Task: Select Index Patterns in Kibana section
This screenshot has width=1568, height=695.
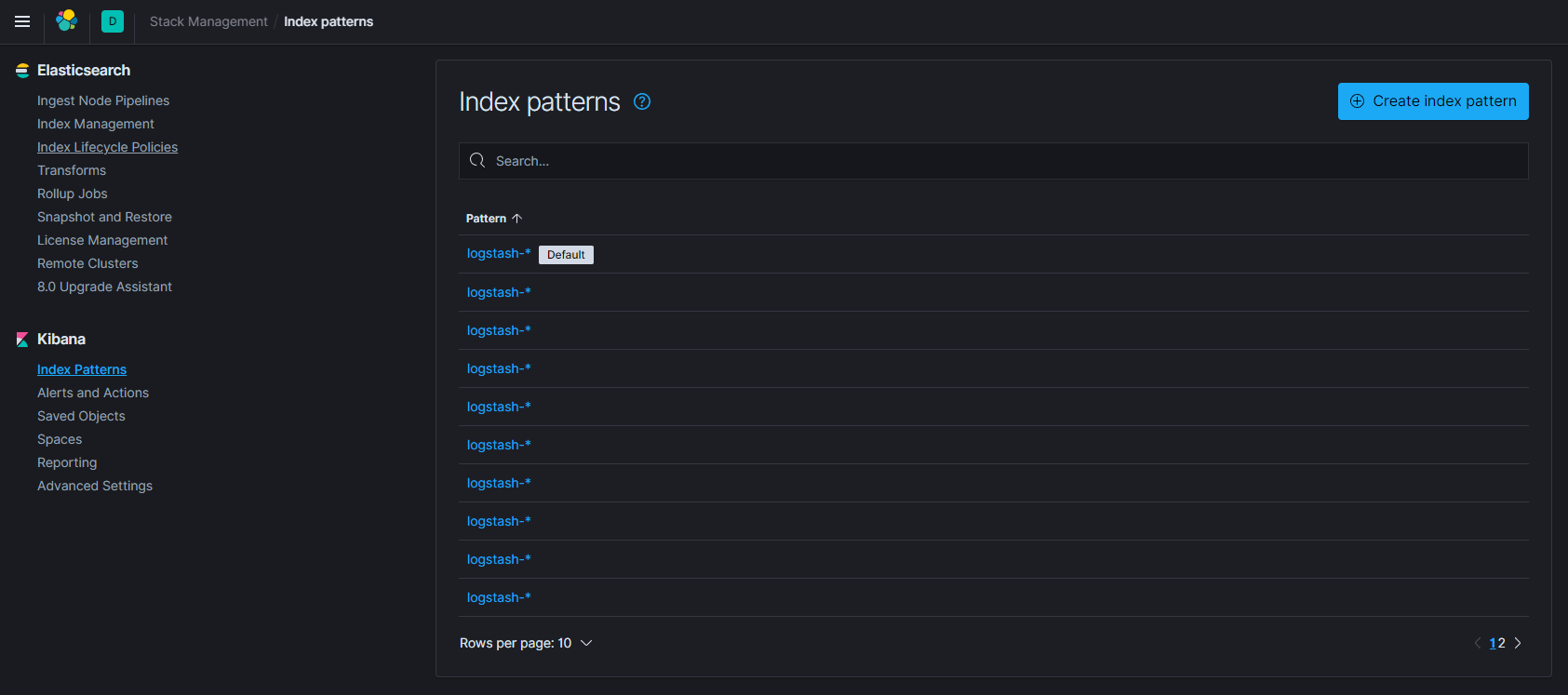Action: tap(82, 369)
